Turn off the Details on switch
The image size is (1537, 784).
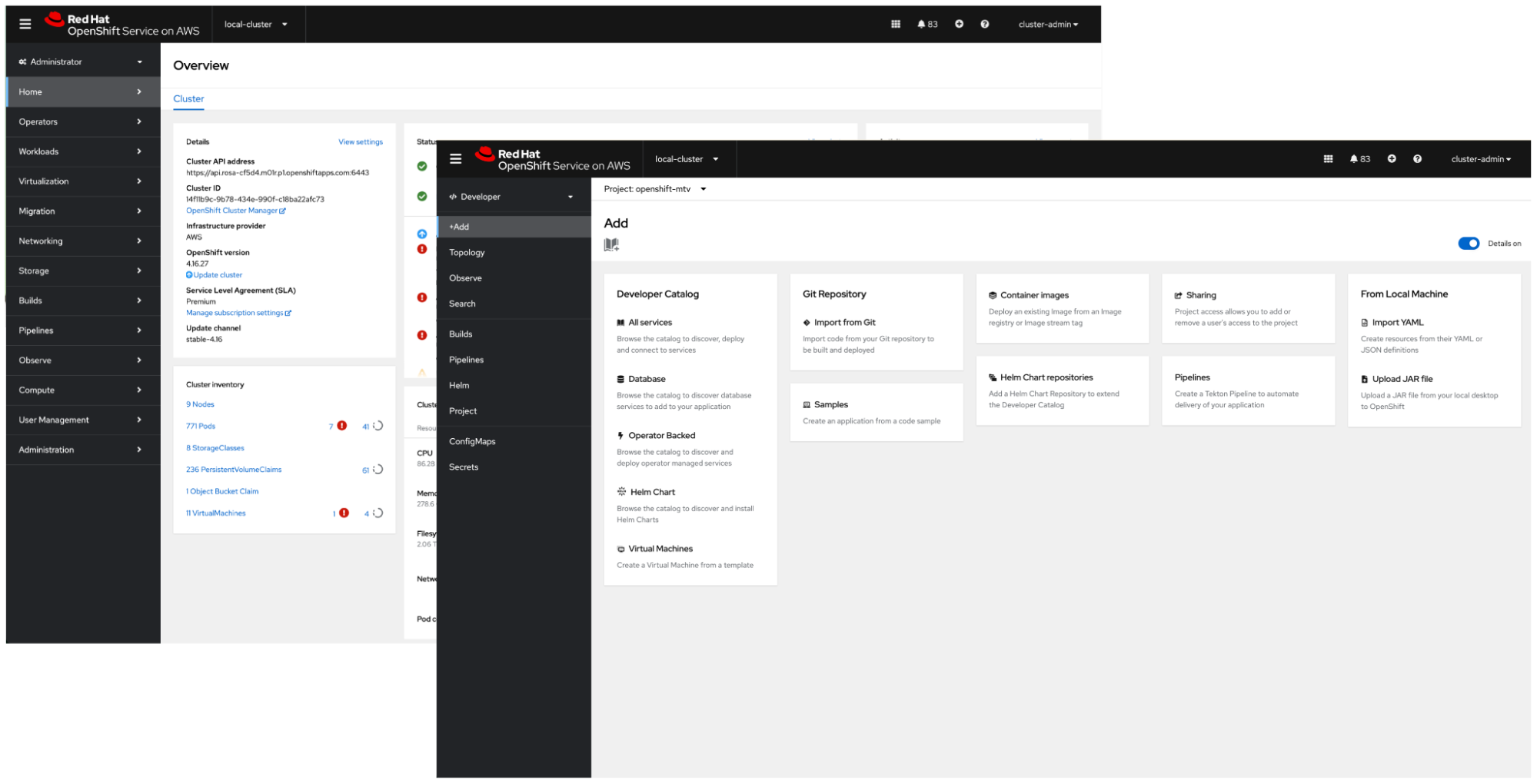pyautogui.click(x=1468, y=244)
